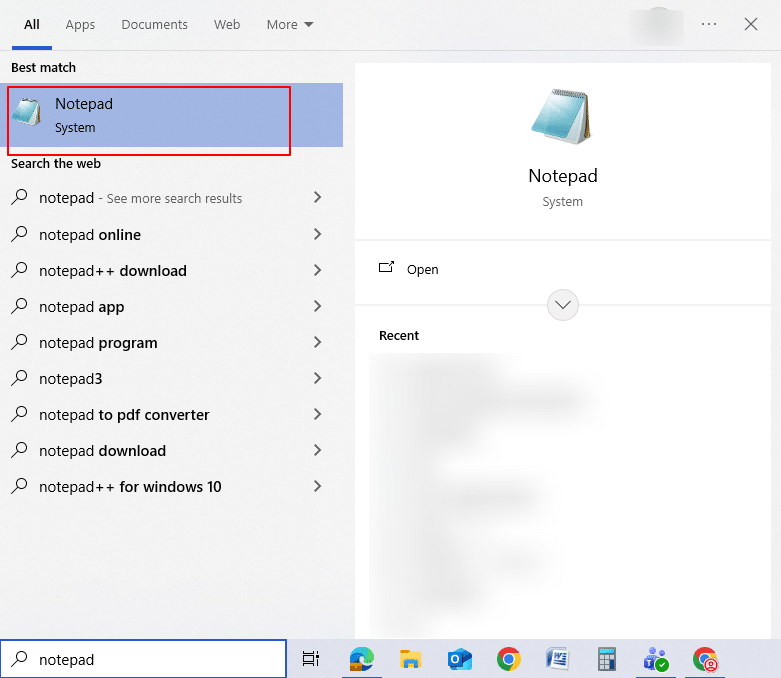Open Outlook from the taskbar
This screenshot has width=781, height=678.
[459, 659]
